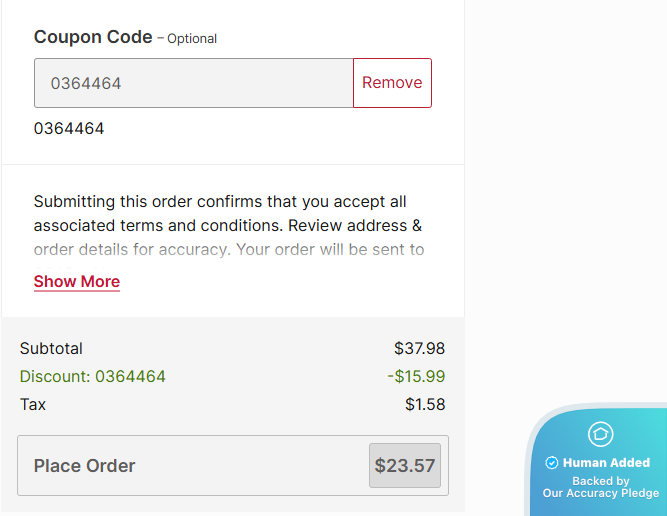Click the Backed by line in the badge
Viewport: 667px width, 516px height.
[x=600, y=481]
